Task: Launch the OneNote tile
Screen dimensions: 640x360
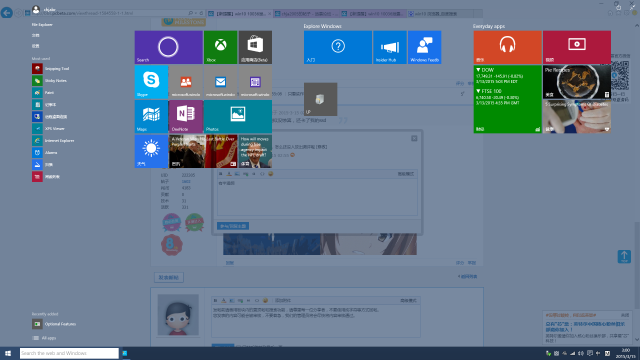Action: coord(186,117)
